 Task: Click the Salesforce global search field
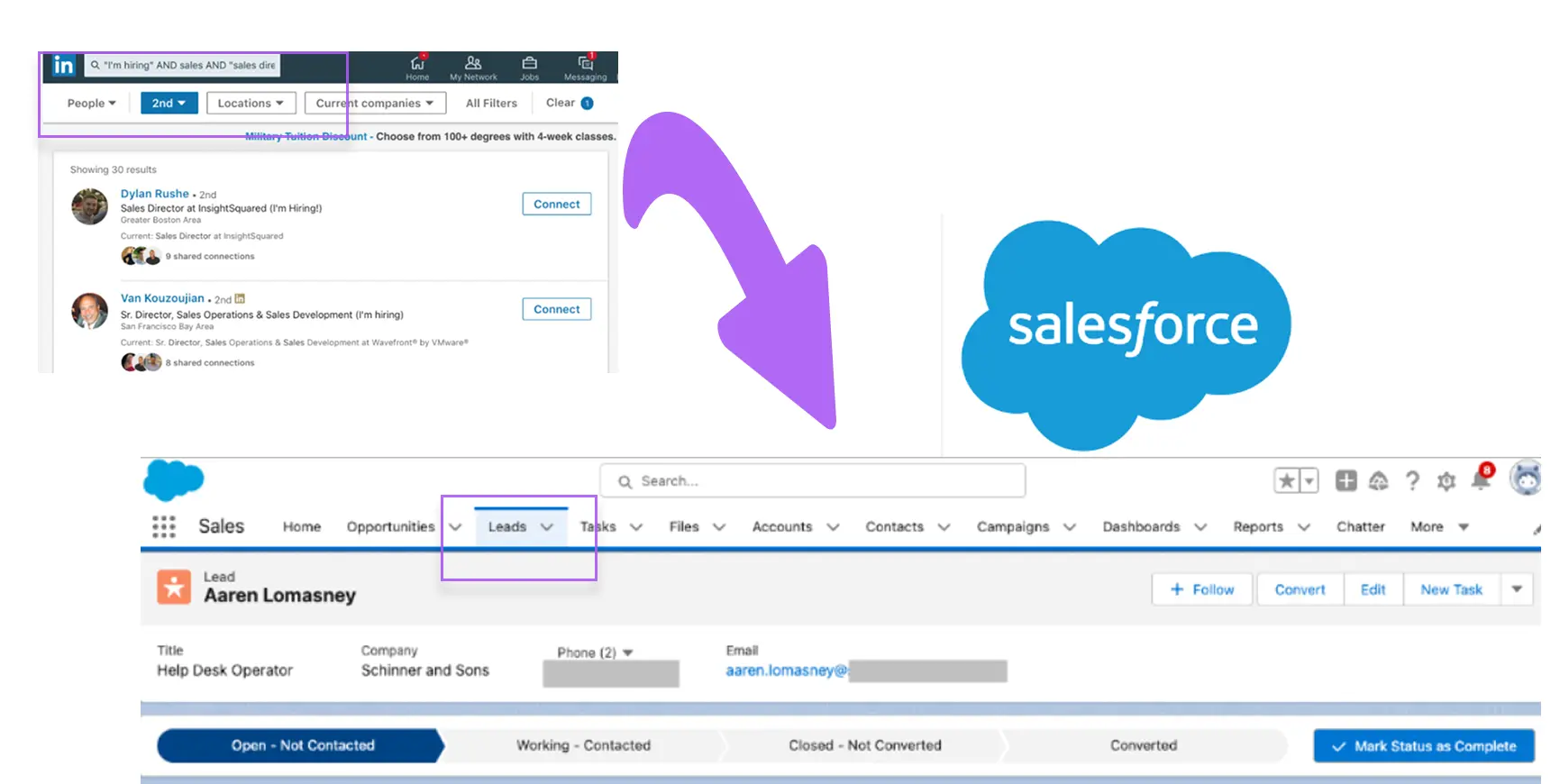[813, 481]
